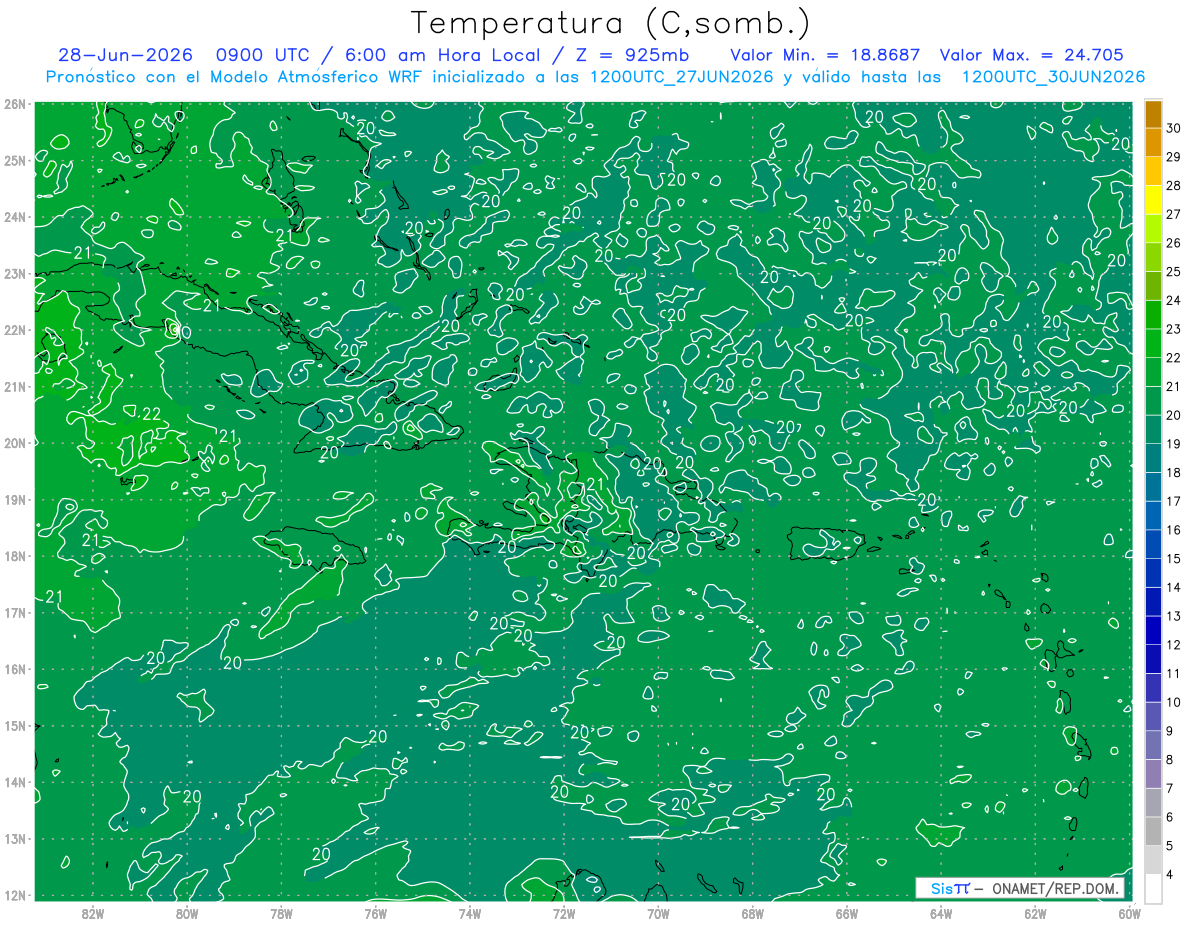This screenshot has width=1200, height=927.
Task: Click the "70W" longitude label
Action: point(658,913)
